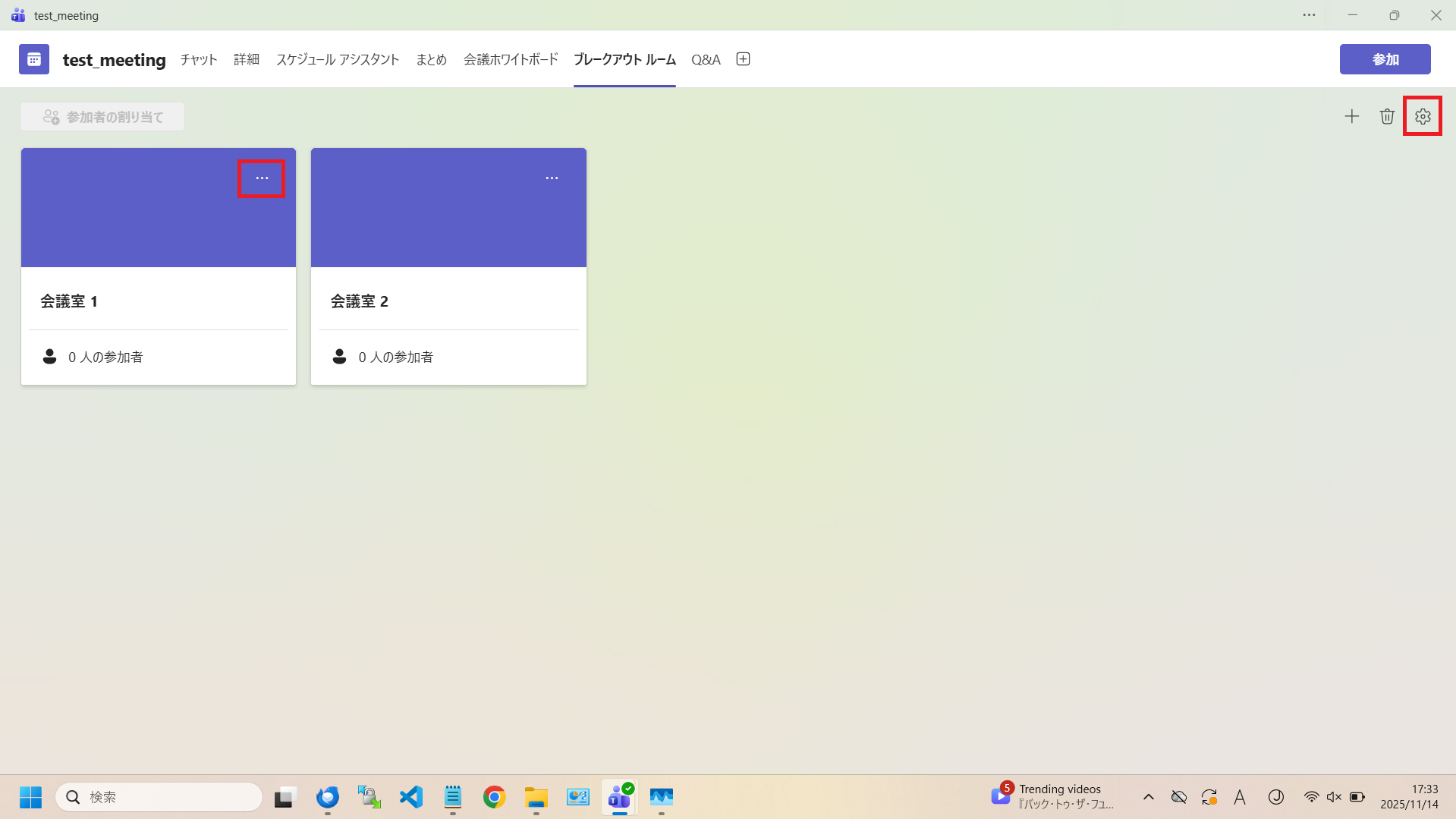The width and height of the screenshot is (1456, 819).
Task: Select the 会議室 2 room card
Action: click(448, 301)
